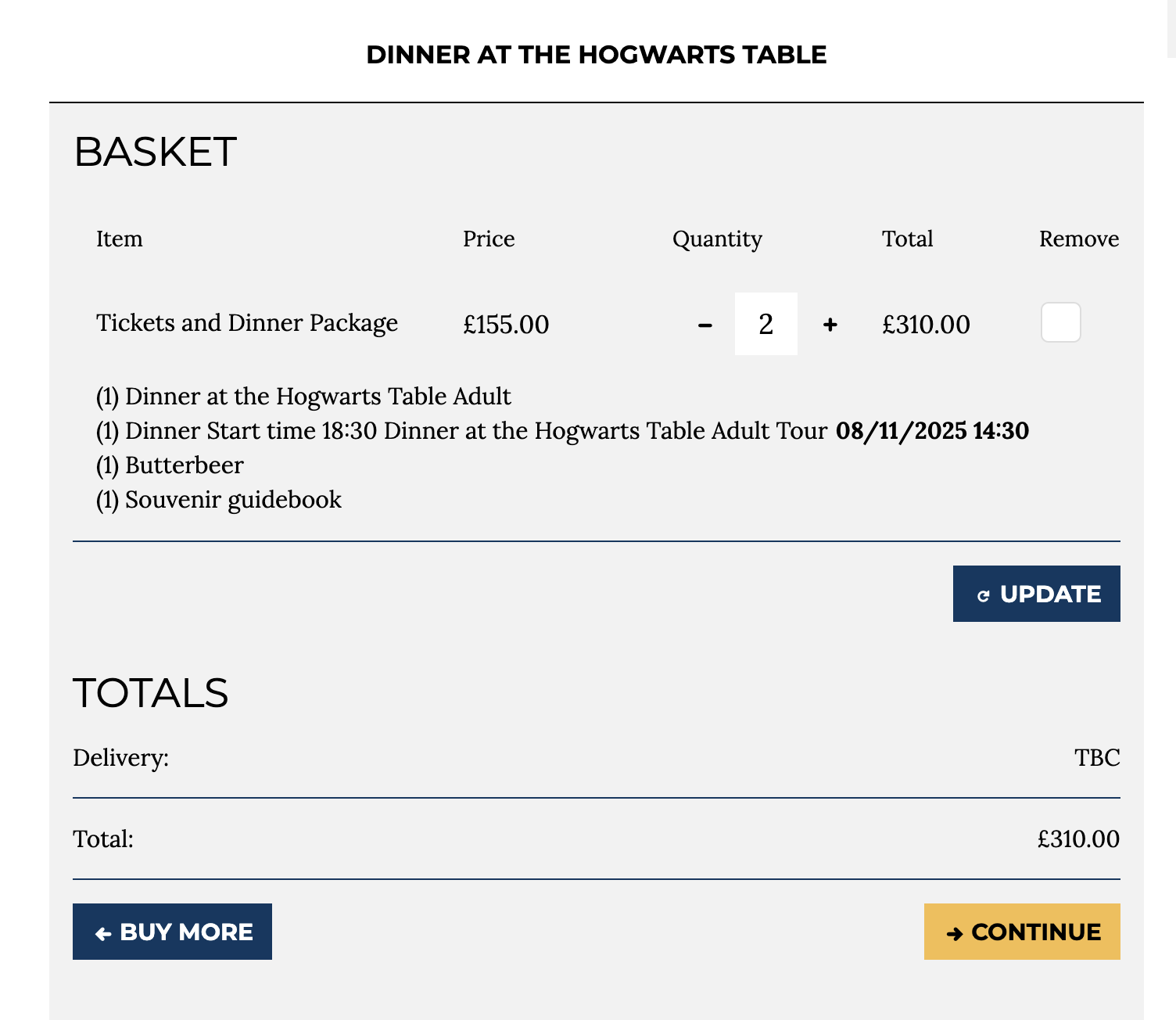
Task: Decrease ticket quantity with minus button
Action: click(705, 325)
